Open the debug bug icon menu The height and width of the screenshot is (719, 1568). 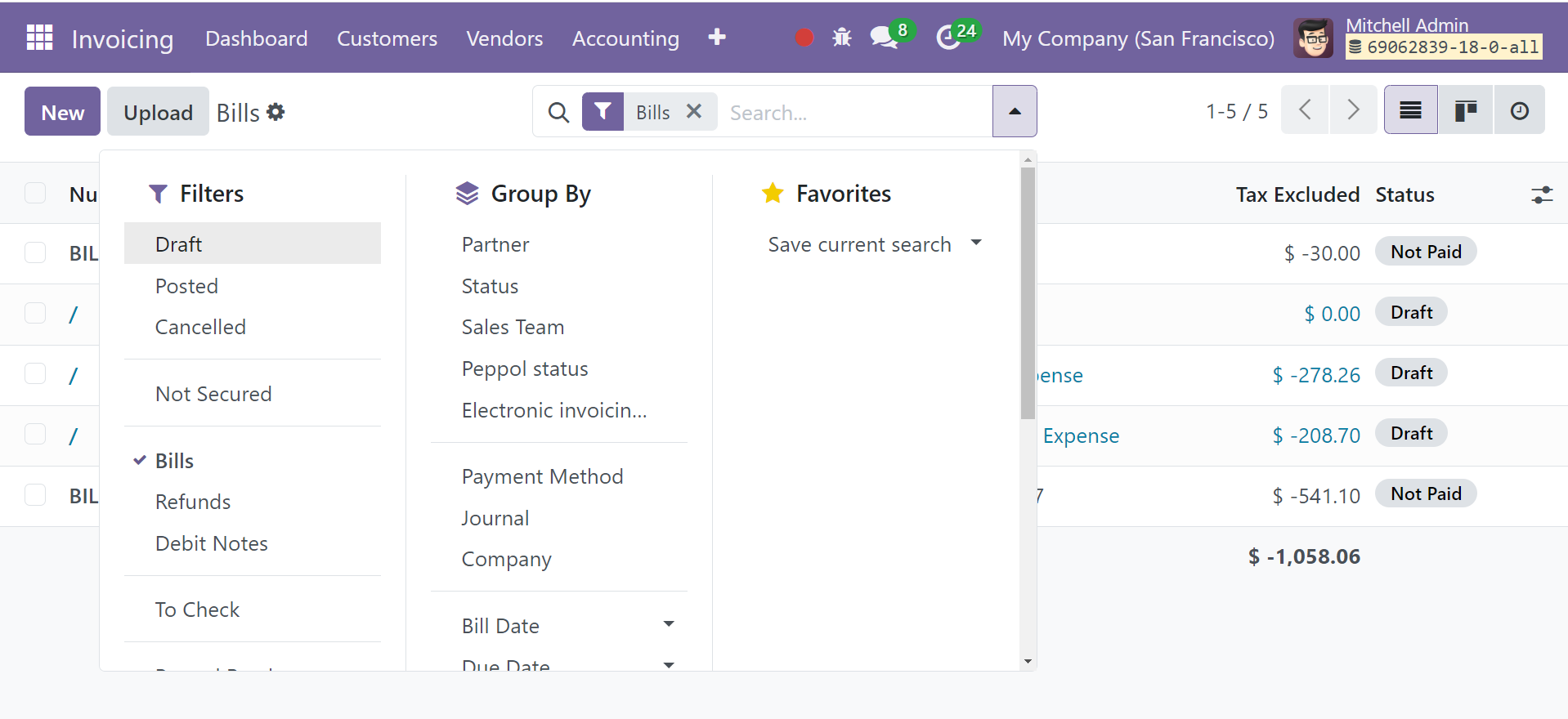842,38
